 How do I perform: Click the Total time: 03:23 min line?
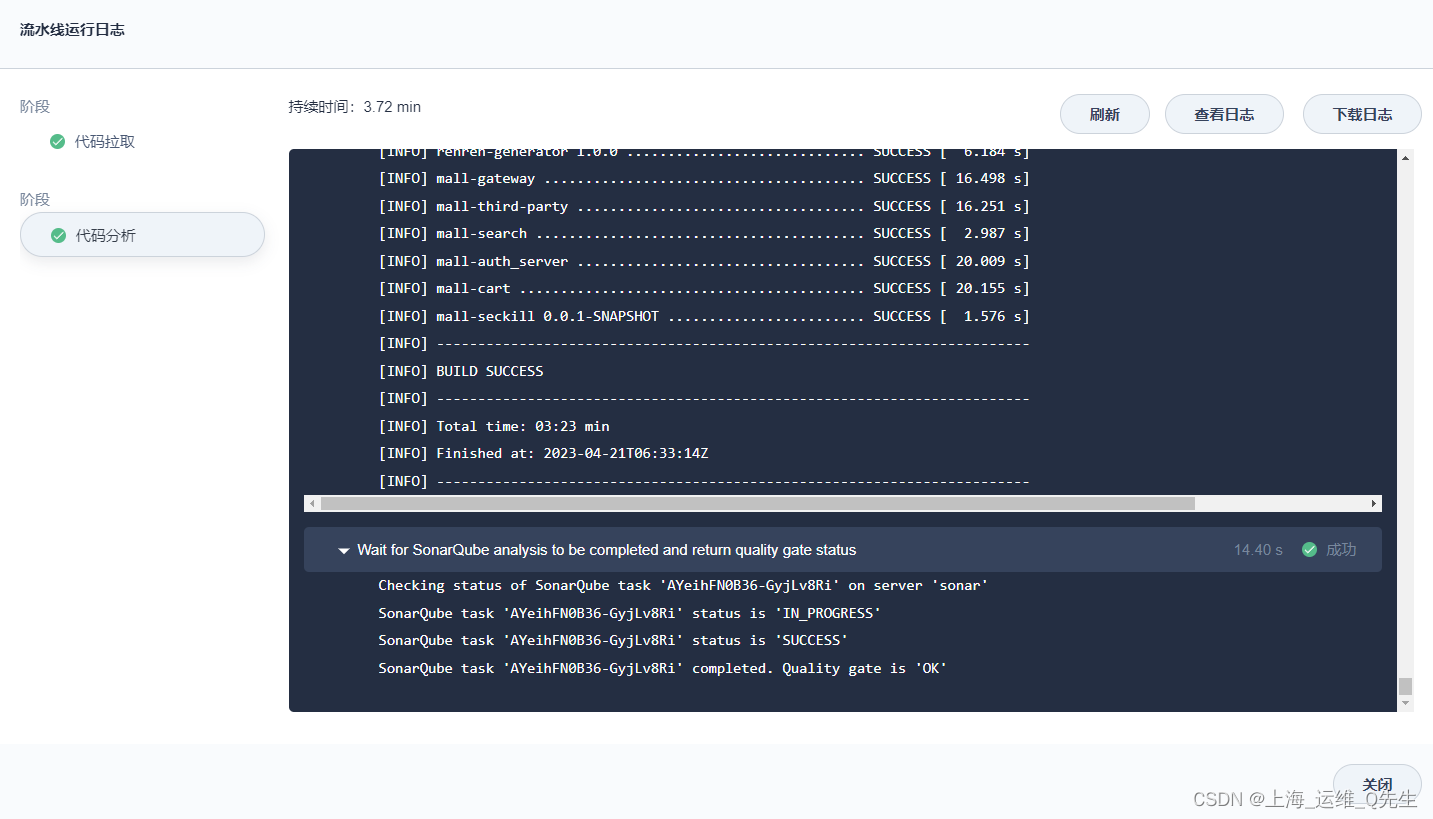pos(494,426)
